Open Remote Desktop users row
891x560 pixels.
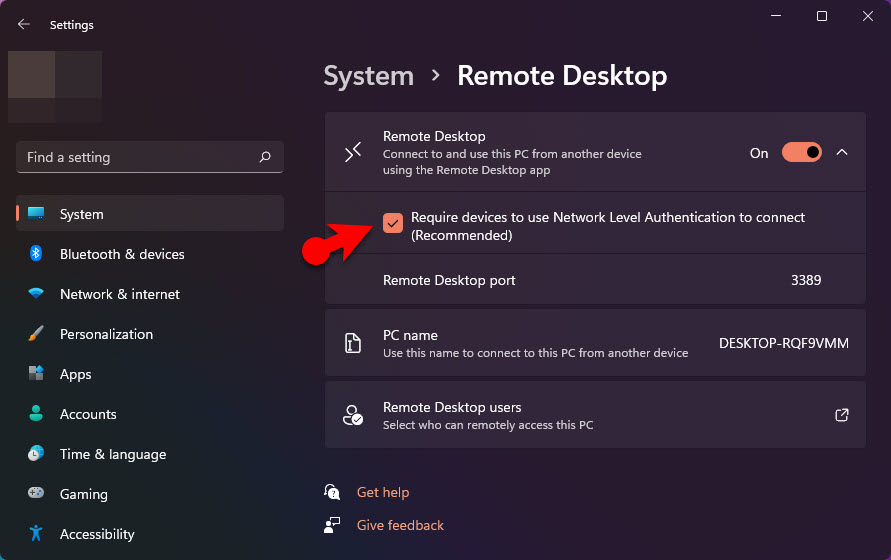click(x=595, y=415)
